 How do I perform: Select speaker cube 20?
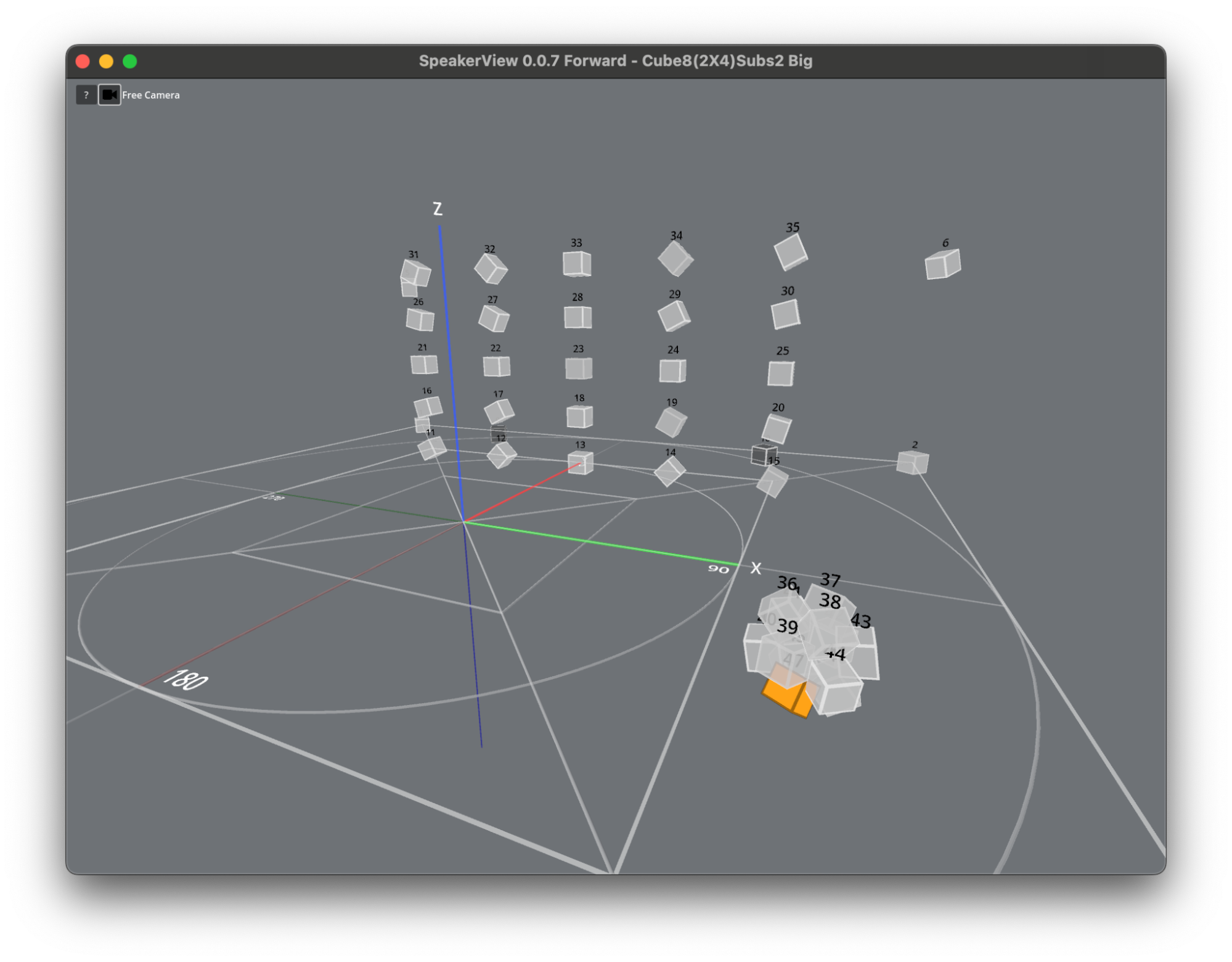pos(777,428)
